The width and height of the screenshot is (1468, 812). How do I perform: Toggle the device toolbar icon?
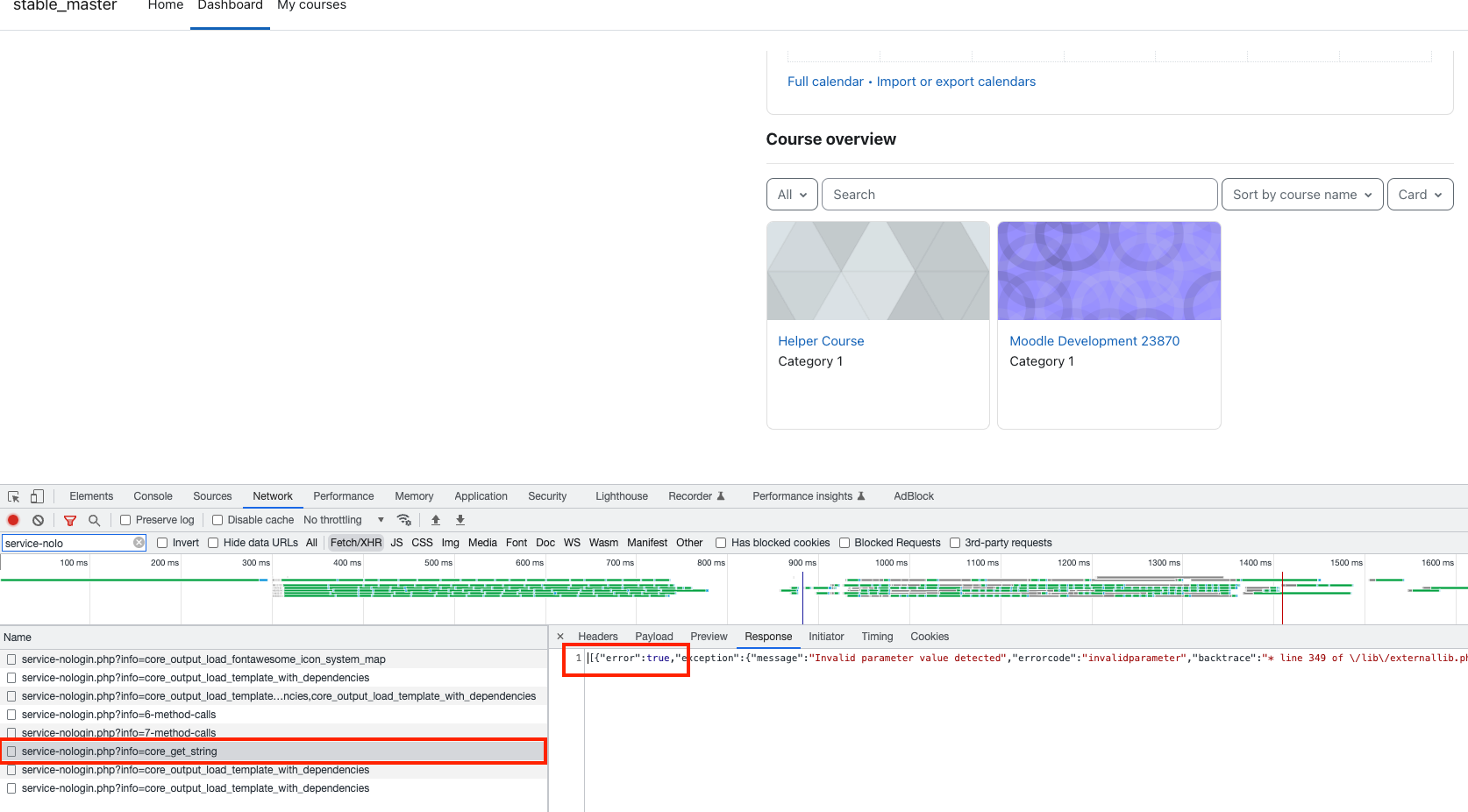point(37,496)
